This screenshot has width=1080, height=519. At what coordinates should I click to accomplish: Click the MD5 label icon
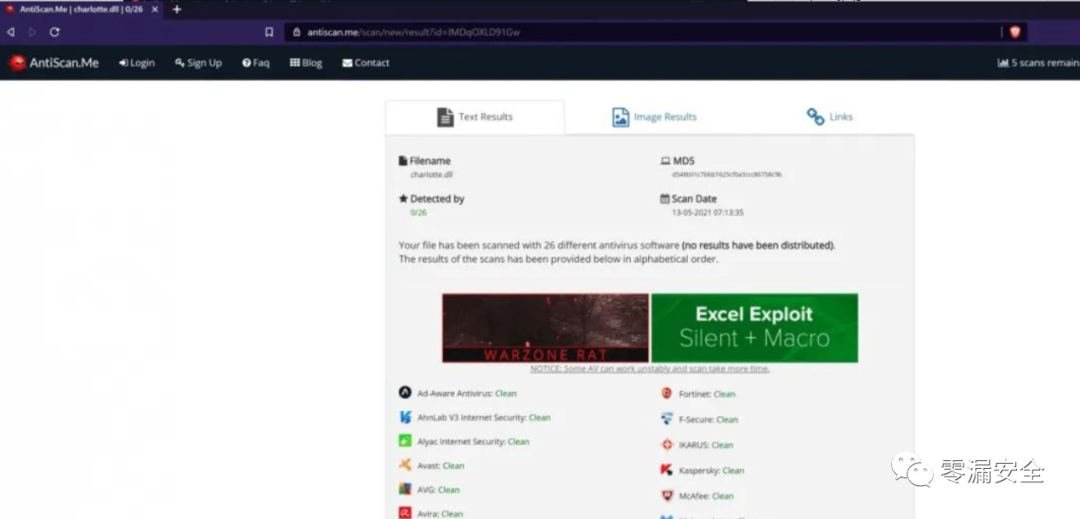click(665, 161)
